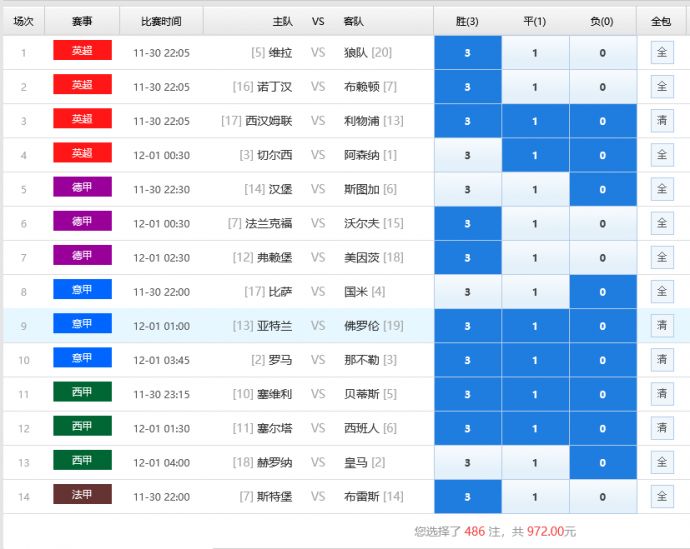
Task: Toggle draw (1) for 诺丁汉 vs 布赖顿
Action: point(535,87)
